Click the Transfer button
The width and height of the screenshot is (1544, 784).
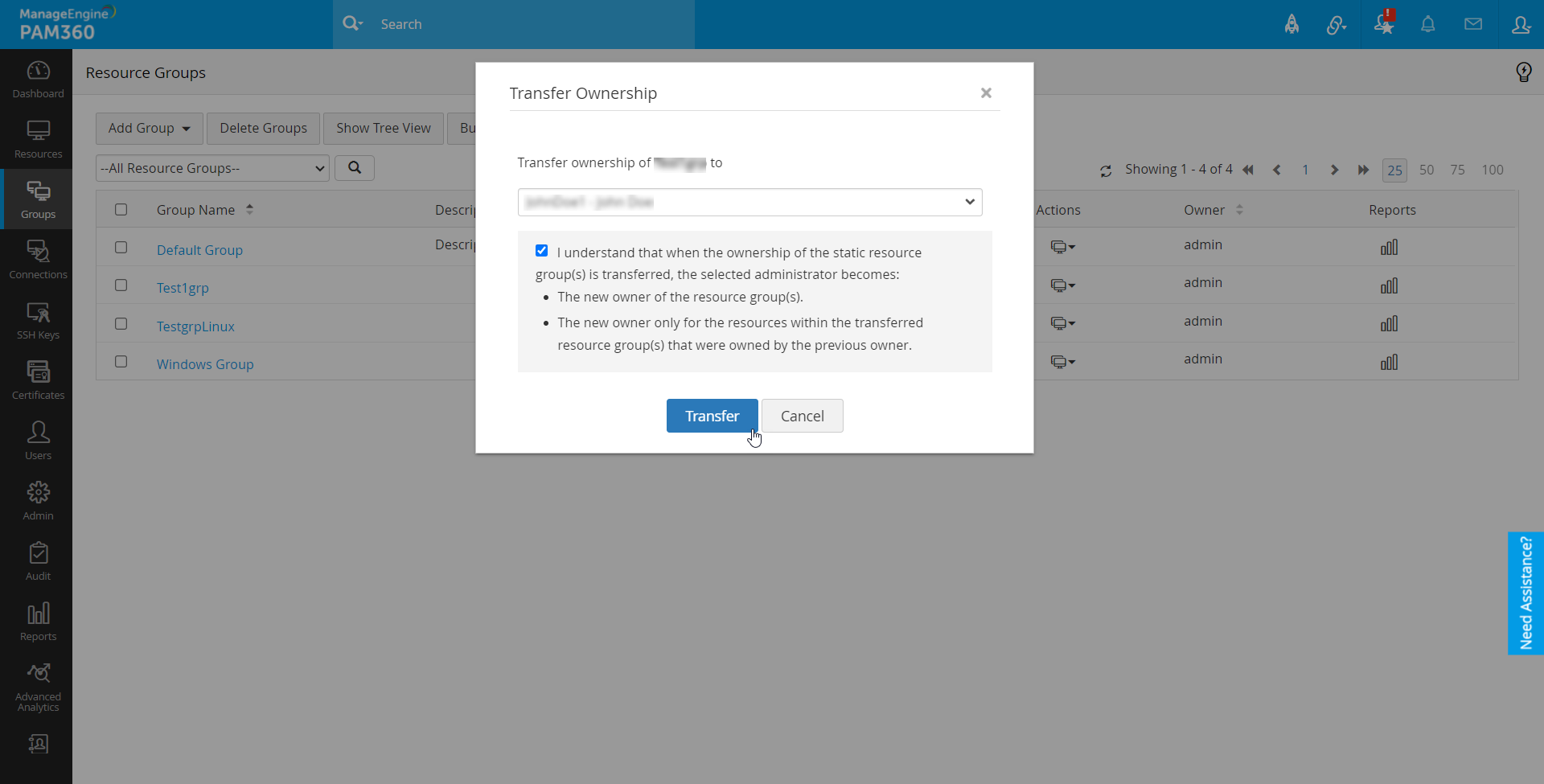tap(712, 416)
